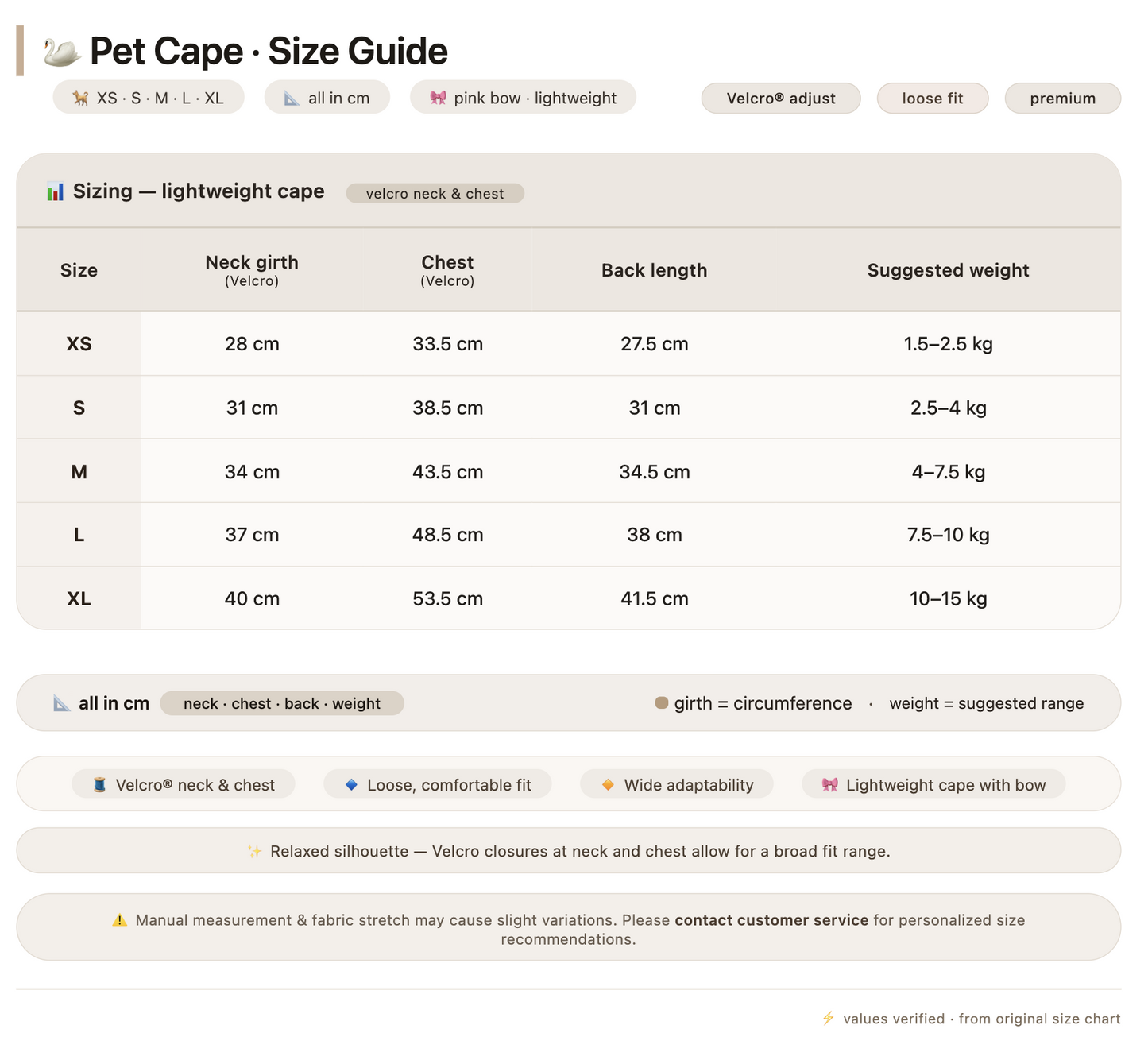Click the warning triangle icon in measurement notice
The image size is (1148, 1060).
119,920
